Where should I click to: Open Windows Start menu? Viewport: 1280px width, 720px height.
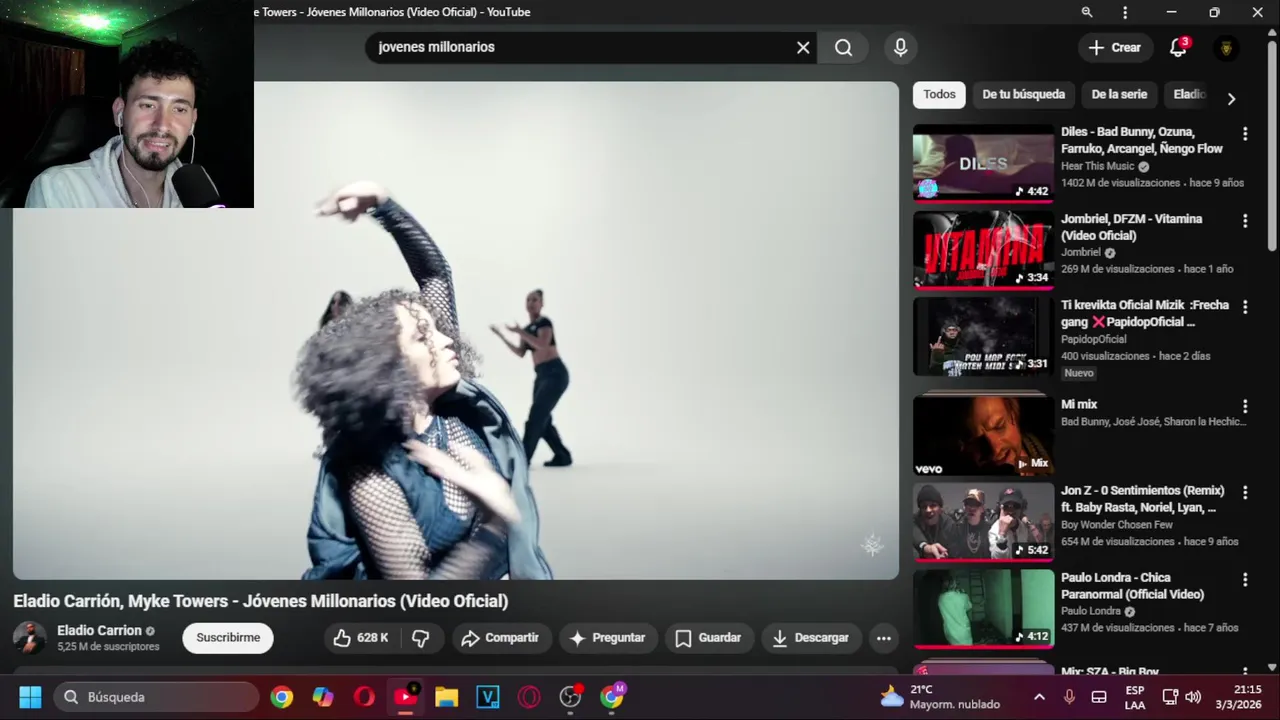pos(30,697)
